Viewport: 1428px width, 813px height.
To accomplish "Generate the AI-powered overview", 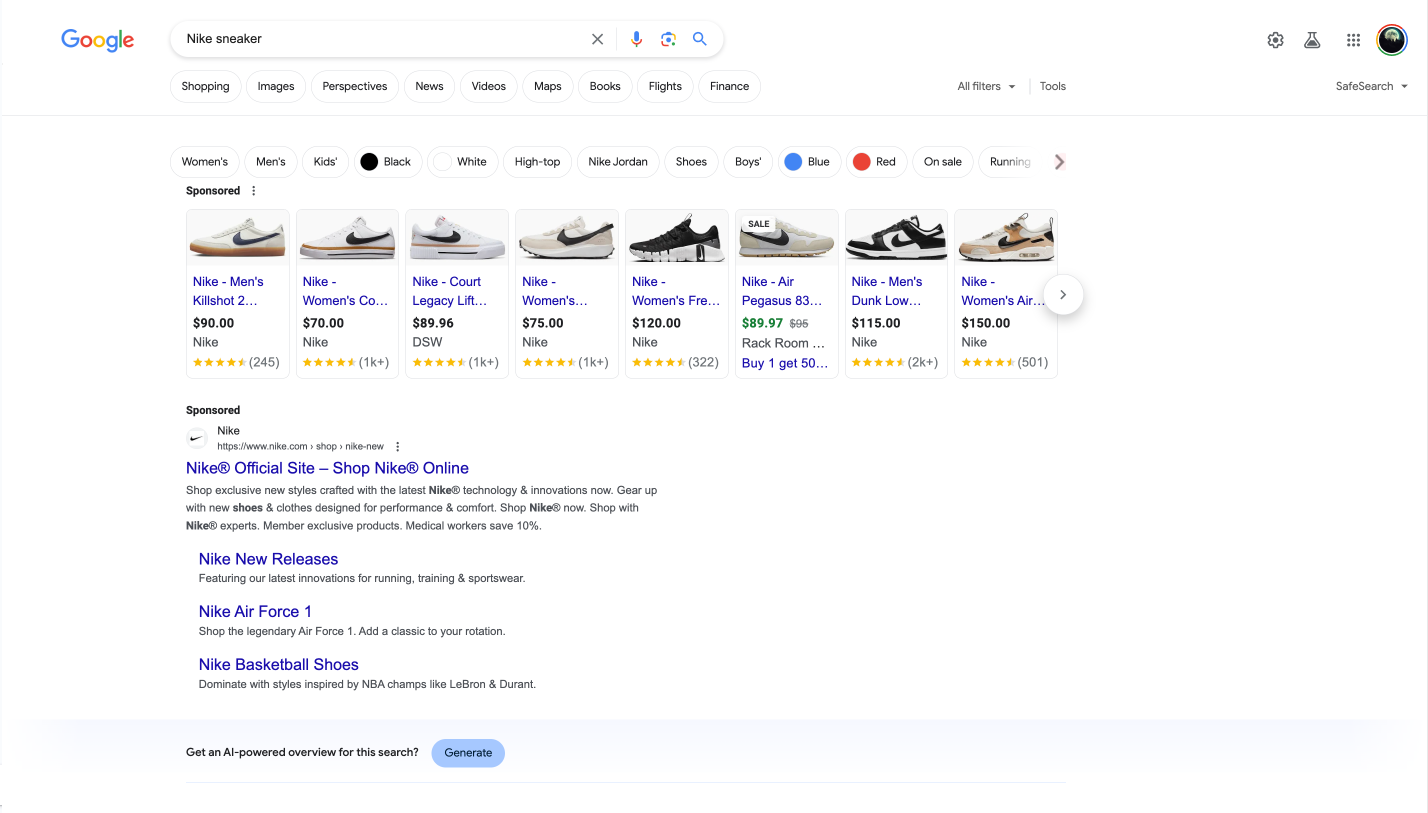I will (x=468, y=753).
